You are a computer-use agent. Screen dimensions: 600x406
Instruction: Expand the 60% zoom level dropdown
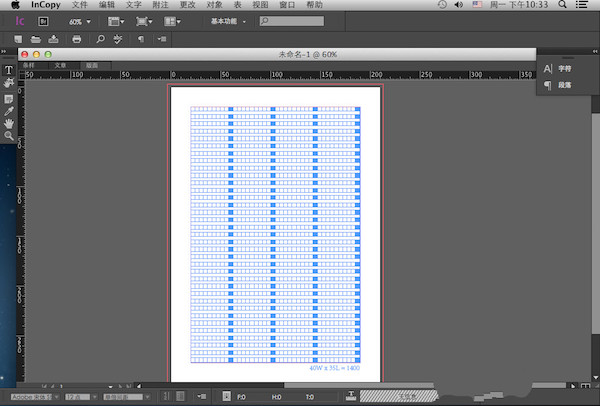click(x=80, y=20)
